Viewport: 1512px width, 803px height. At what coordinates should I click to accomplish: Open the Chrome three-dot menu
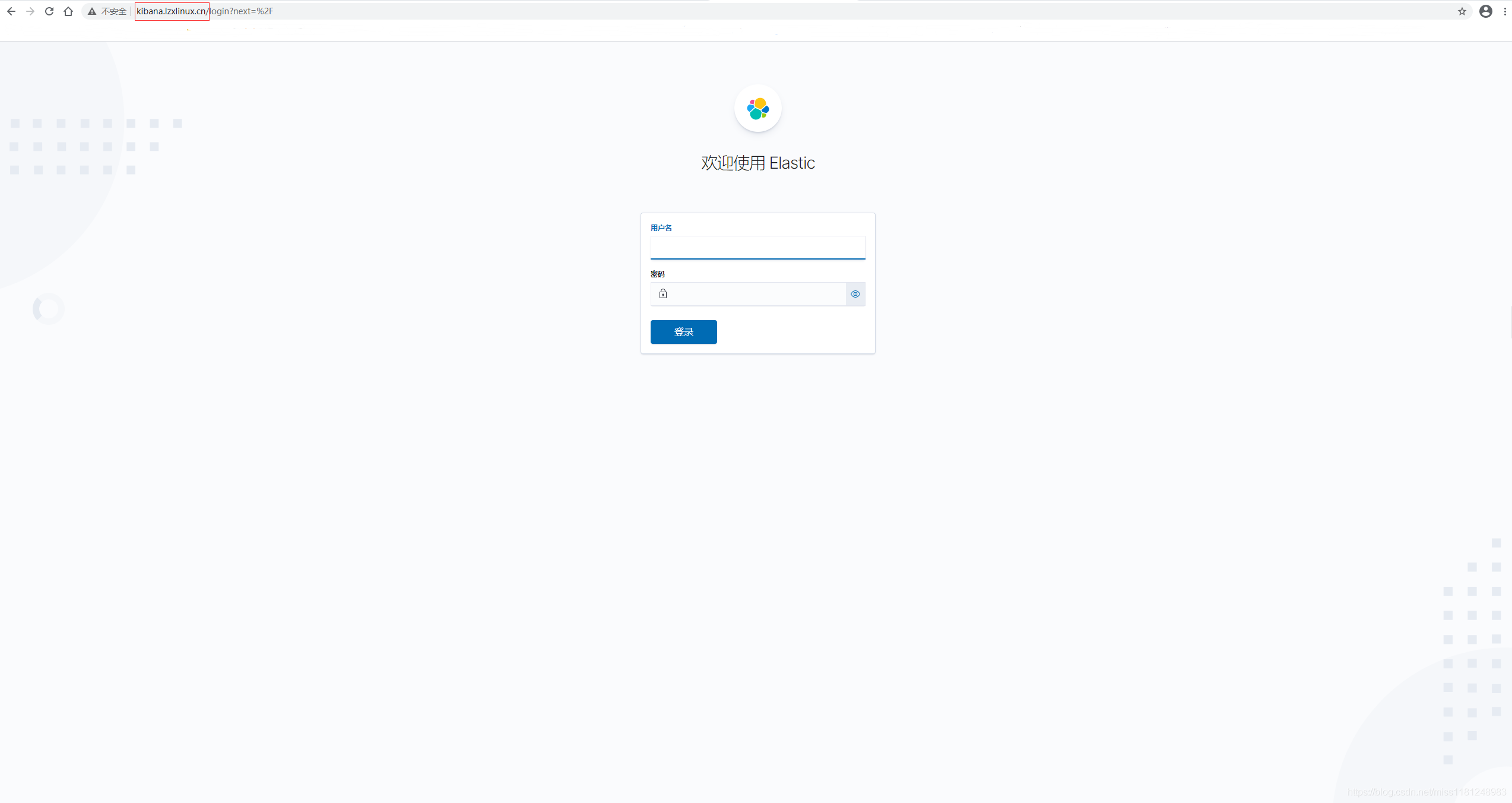[x=1505, y=11]
